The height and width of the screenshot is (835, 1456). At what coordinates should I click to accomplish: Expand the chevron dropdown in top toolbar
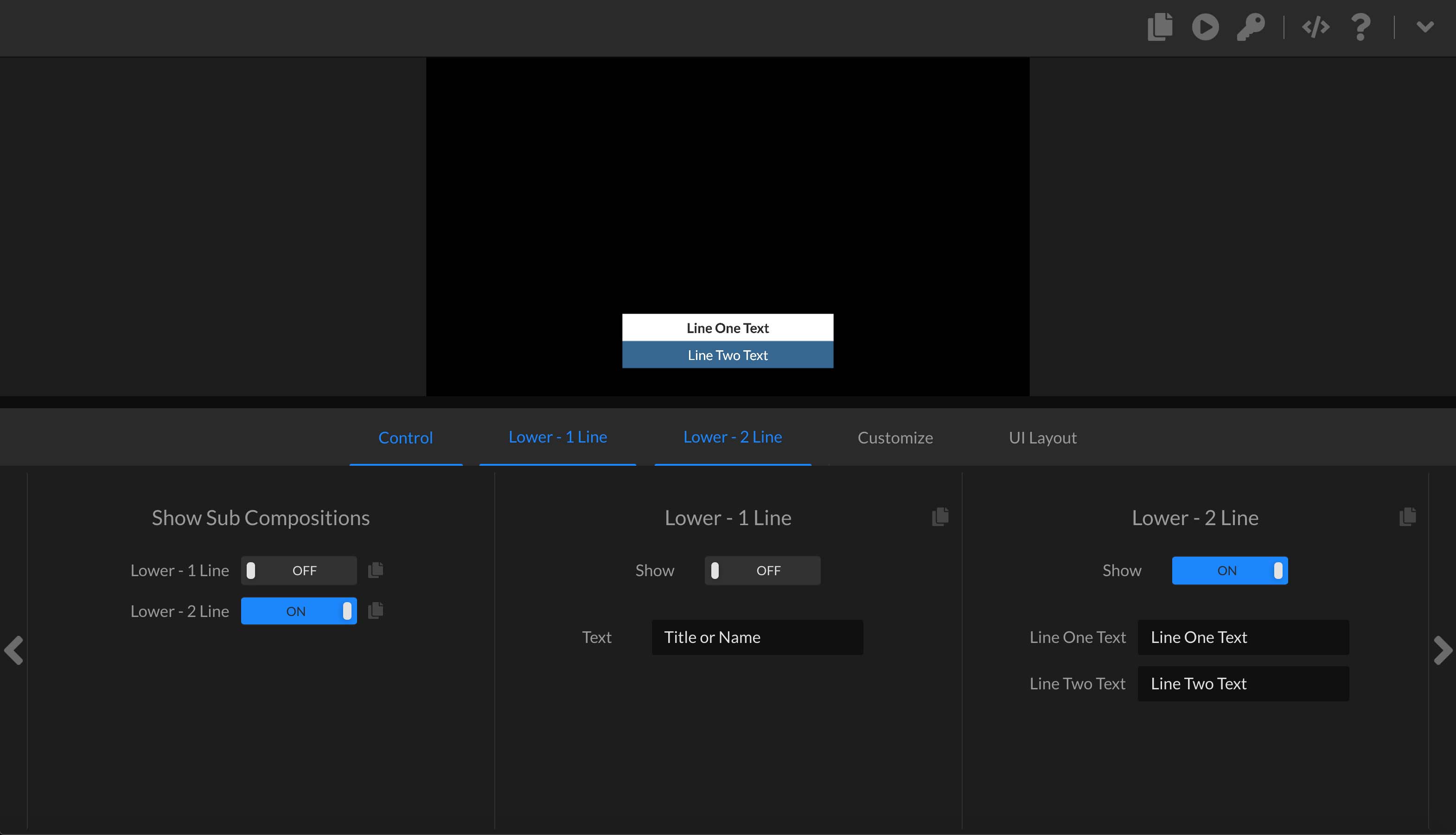point(1425,26)
